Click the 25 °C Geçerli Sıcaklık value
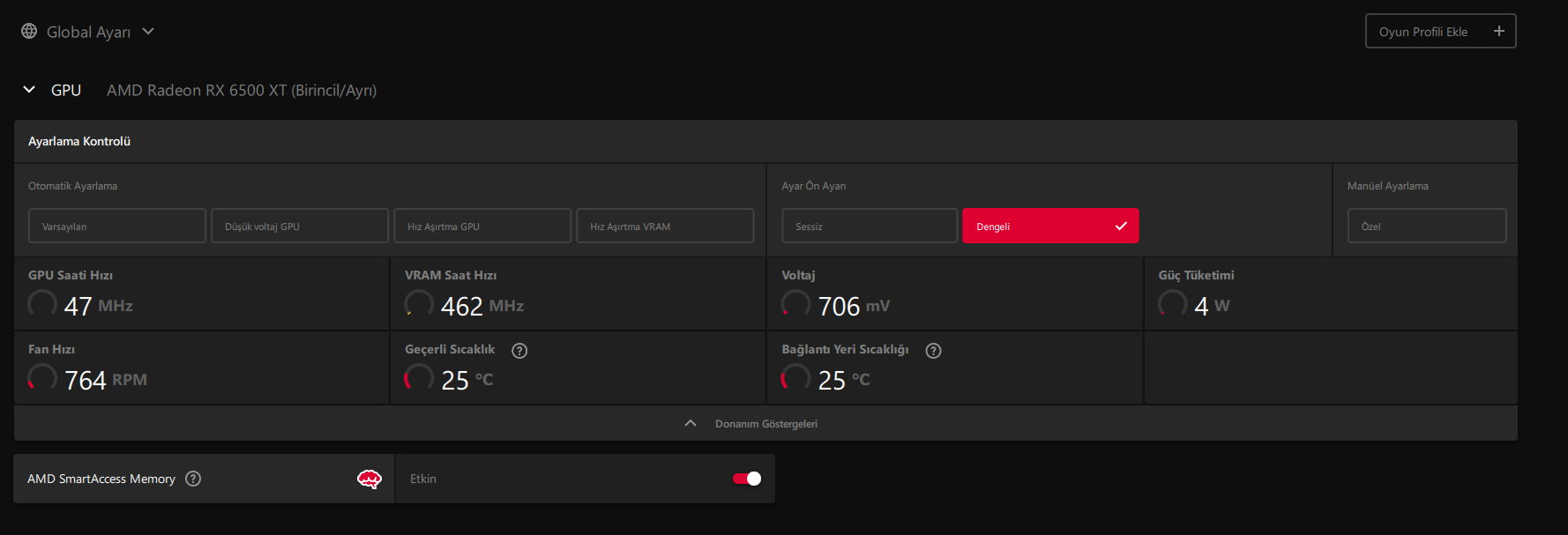 [x=467, y=380]
